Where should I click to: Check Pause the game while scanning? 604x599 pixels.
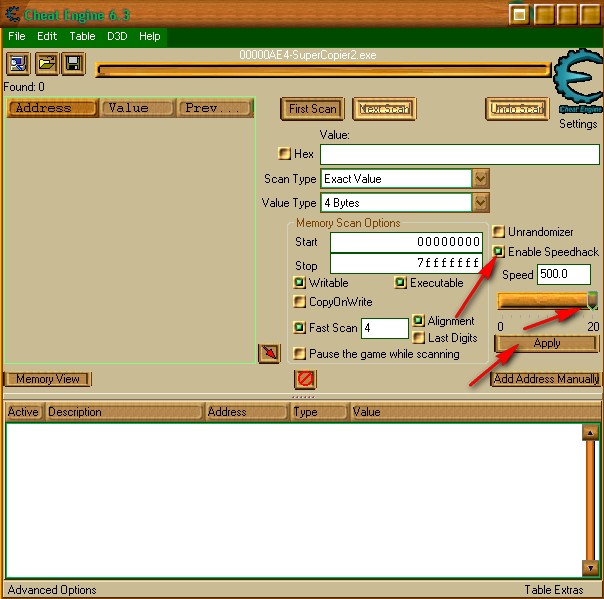299,354
